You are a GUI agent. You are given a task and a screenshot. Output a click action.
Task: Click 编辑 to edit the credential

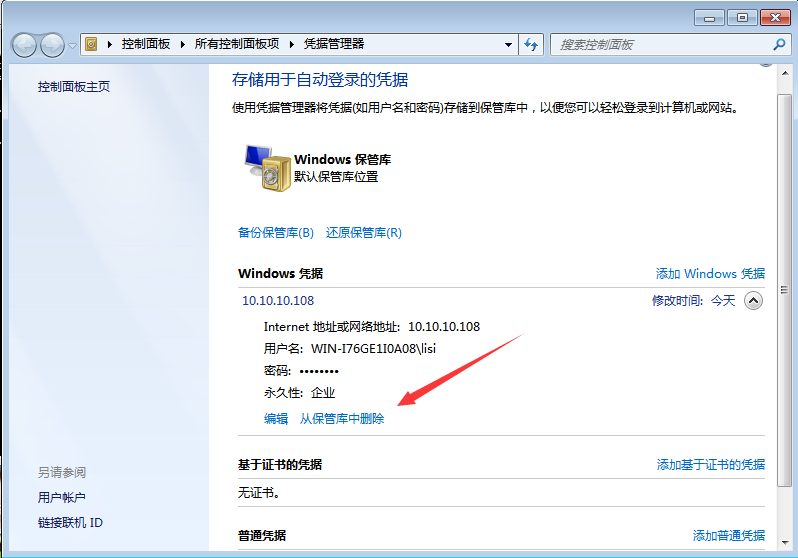click(276, 419)
